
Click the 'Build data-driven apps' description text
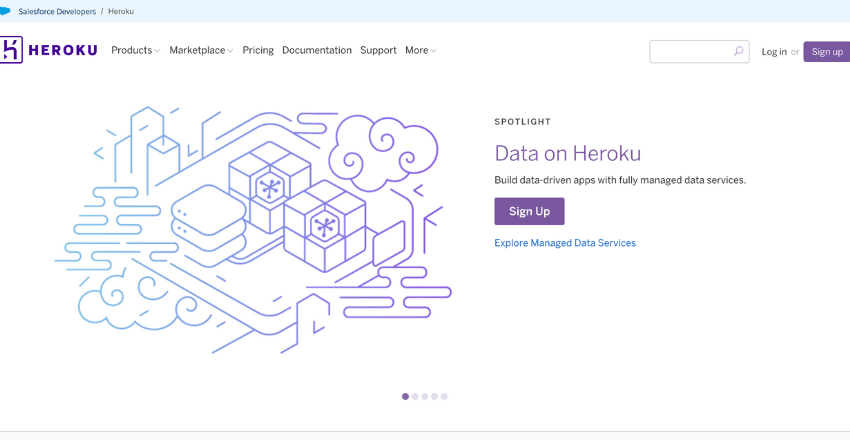click(x=620, y=180)
